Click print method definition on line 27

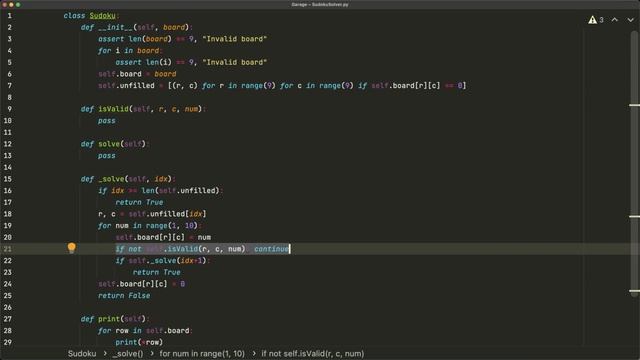(109, 319)
